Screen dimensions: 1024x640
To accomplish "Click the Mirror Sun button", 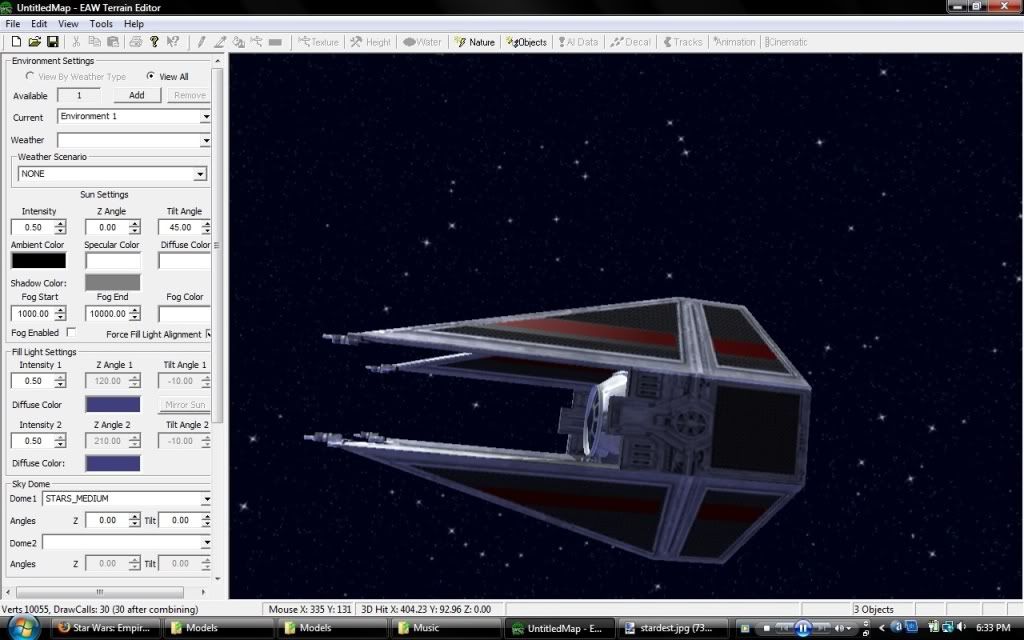I will click(185, 404).
